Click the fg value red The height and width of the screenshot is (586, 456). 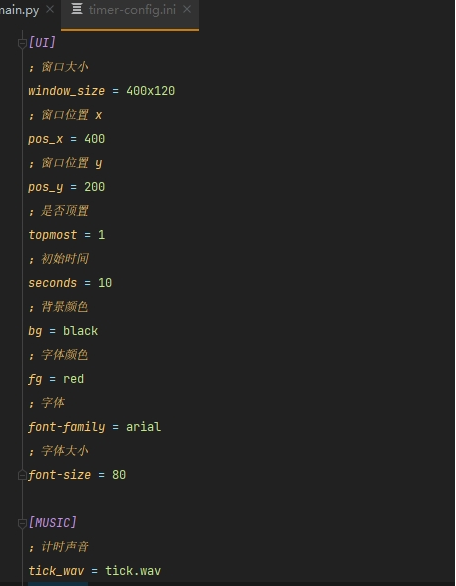pyautogui.click(x=73, y=379)
